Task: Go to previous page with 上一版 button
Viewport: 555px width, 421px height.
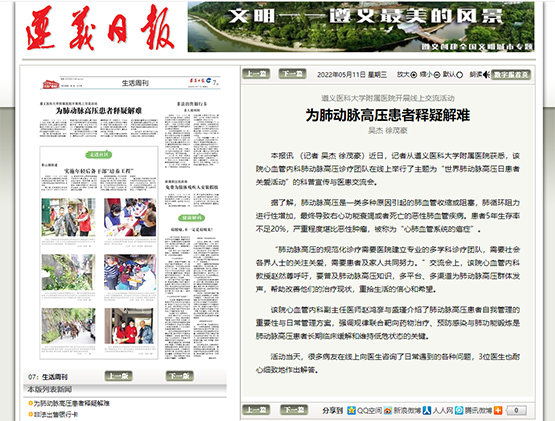Action: (119, 376)
